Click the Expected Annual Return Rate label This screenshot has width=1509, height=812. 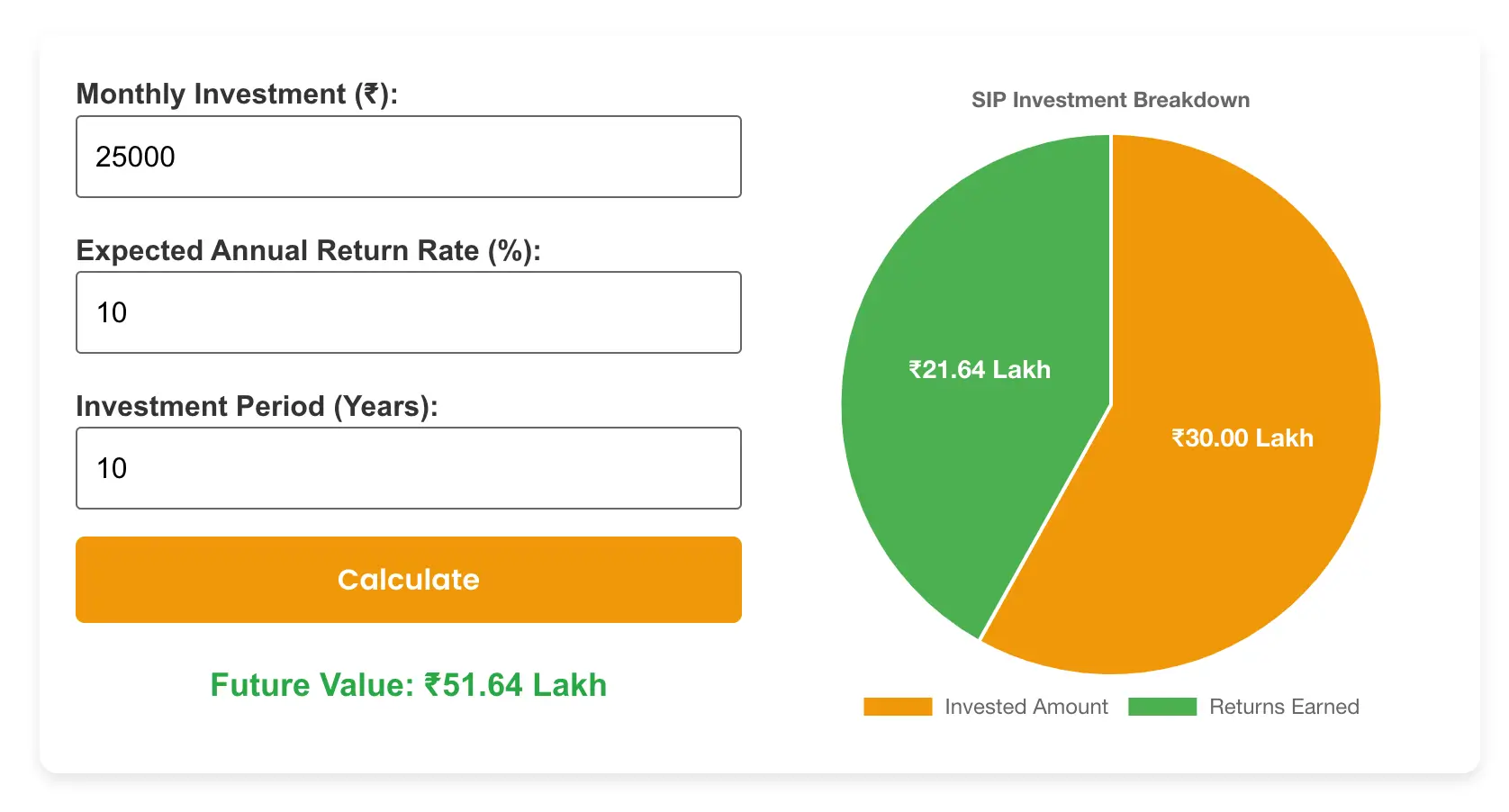309,250
